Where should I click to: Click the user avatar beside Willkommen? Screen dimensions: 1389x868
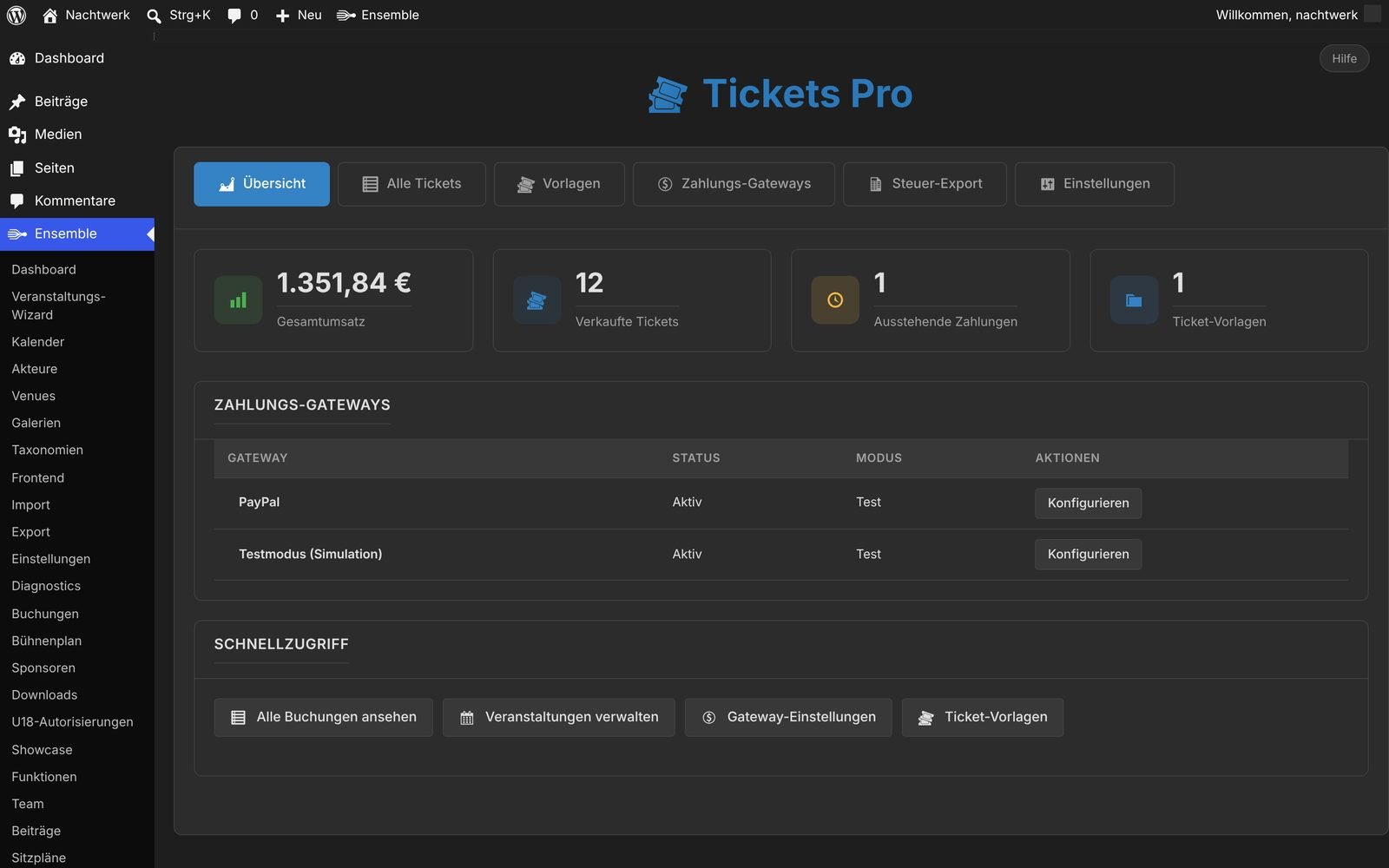point(1373,15)
